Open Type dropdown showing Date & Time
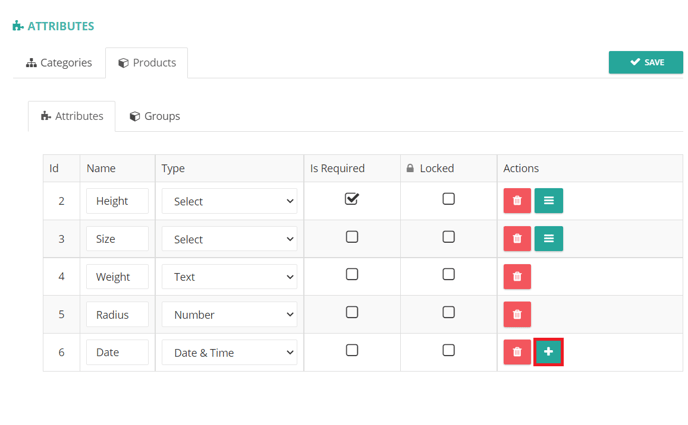688x425 pixels. (x=229, y=352)
